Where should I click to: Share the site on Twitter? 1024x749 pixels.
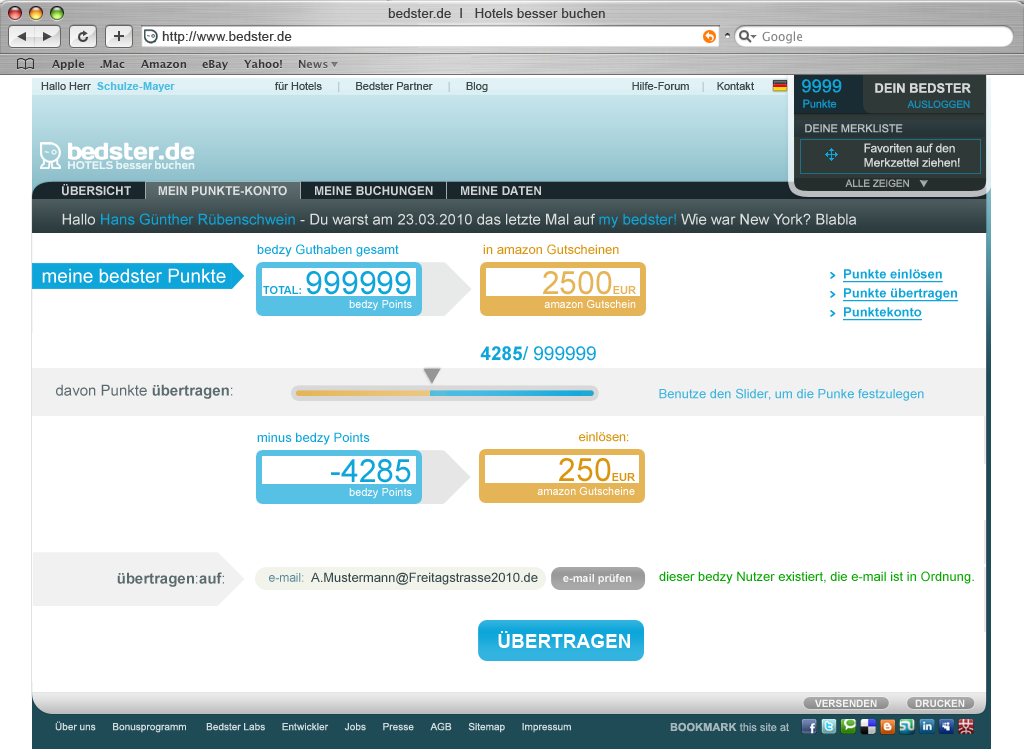[830, 727]
